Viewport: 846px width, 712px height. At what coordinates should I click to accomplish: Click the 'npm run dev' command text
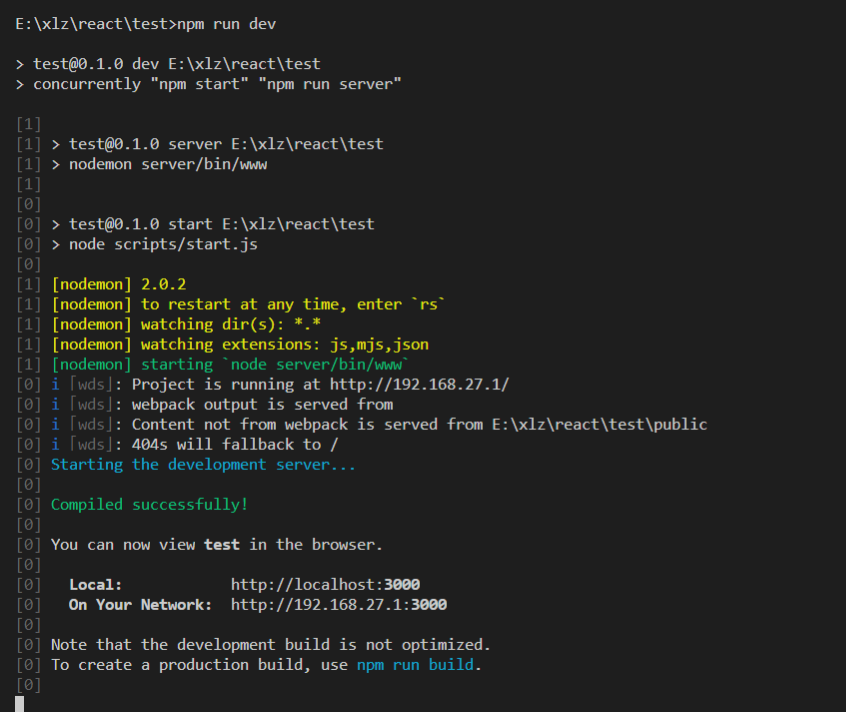click(x=227, y=24)
